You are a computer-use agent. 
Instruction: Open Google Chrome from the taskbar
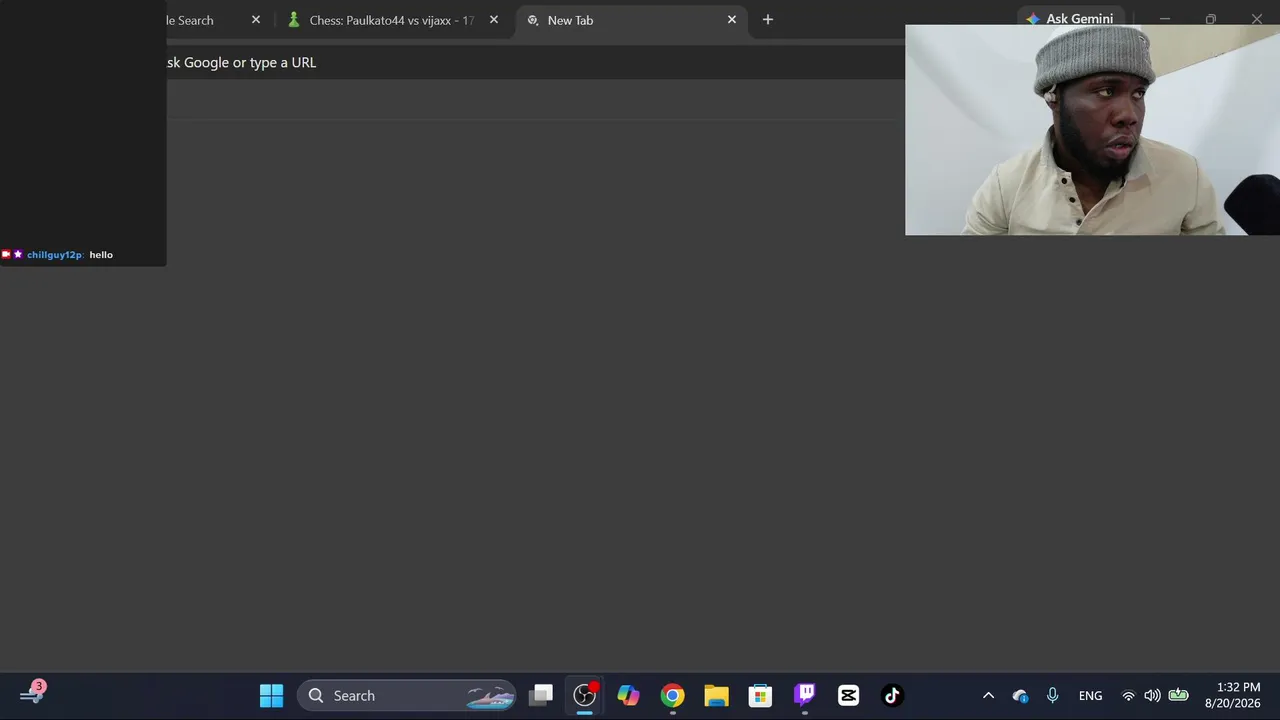pyautogui.click(x=672, y=695)
